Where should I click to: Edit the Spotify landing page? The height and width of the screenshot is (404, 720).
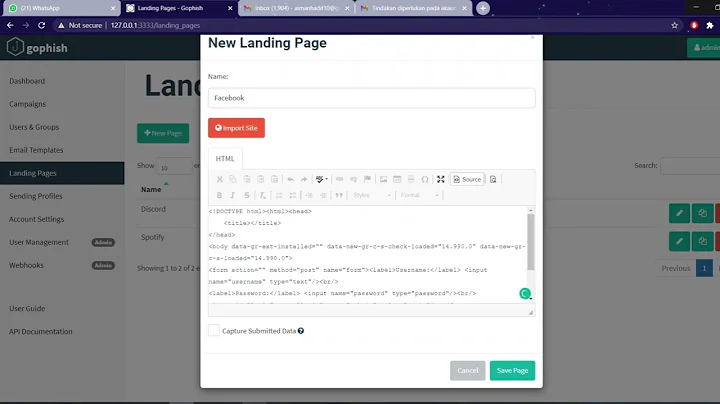click(679, 241)
